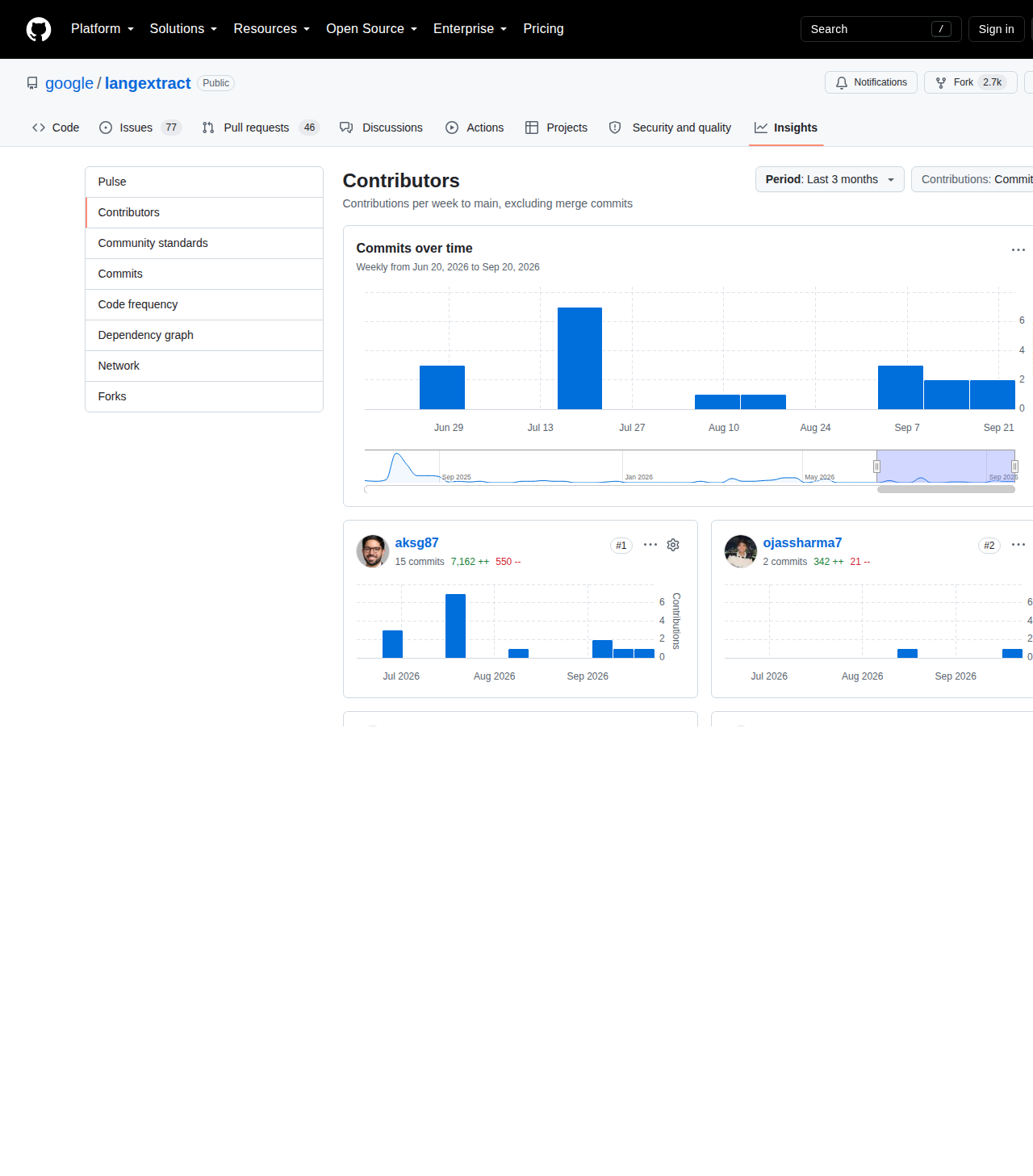Click the three-dot menu on aksg87's card

coord(650,545)
